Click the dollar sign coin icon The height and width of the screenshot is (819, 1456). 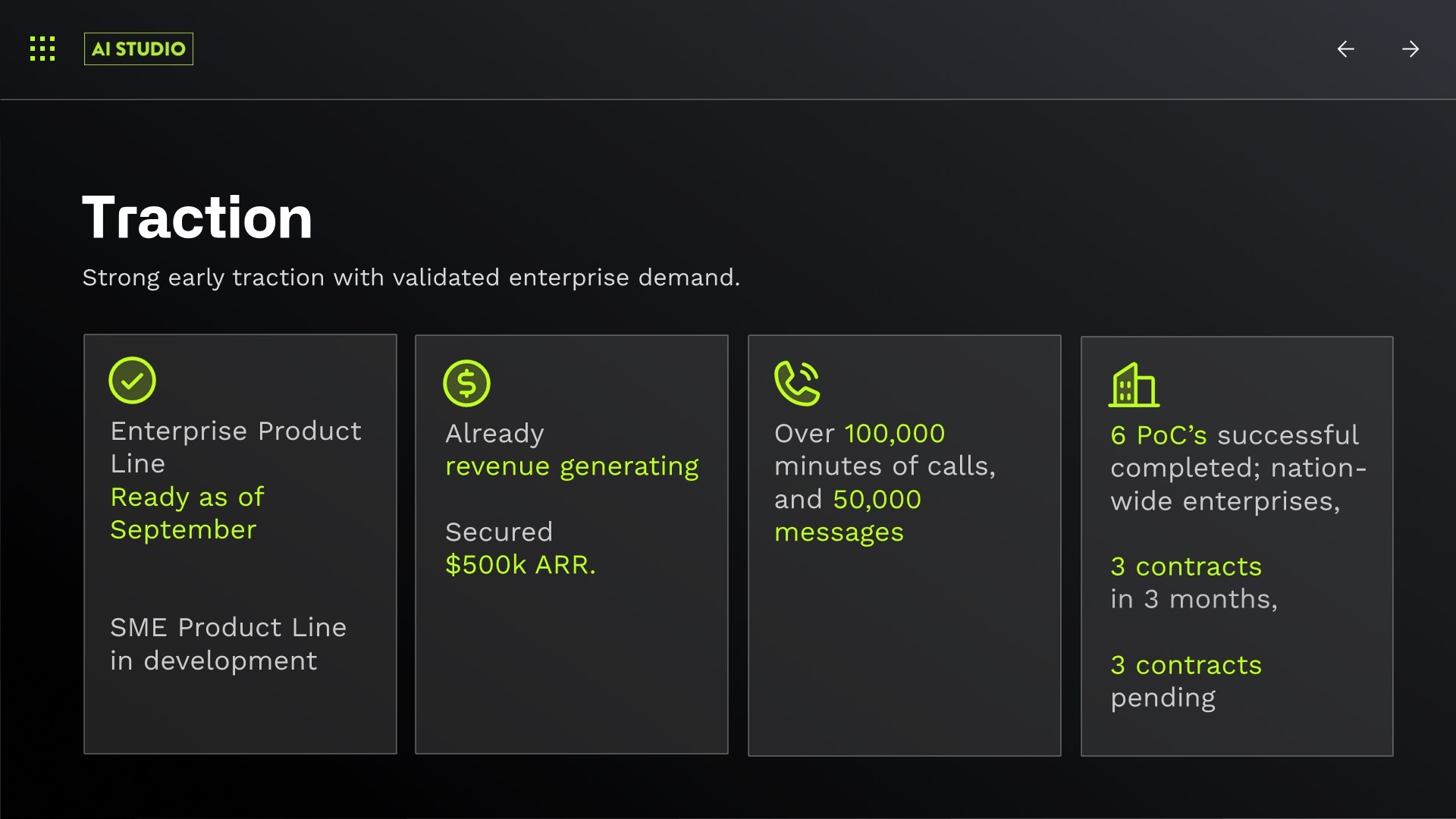click(x=466, y=383)
